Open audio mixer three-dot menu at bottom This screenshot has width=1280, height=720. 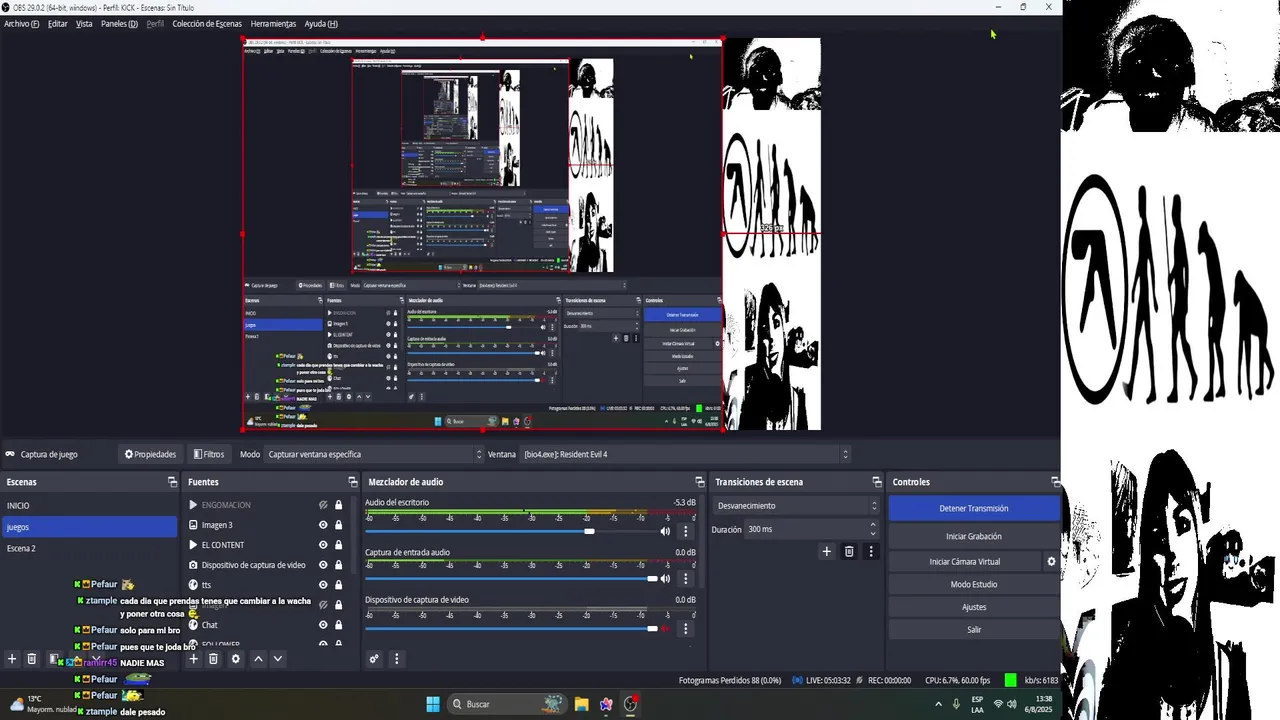396,659
